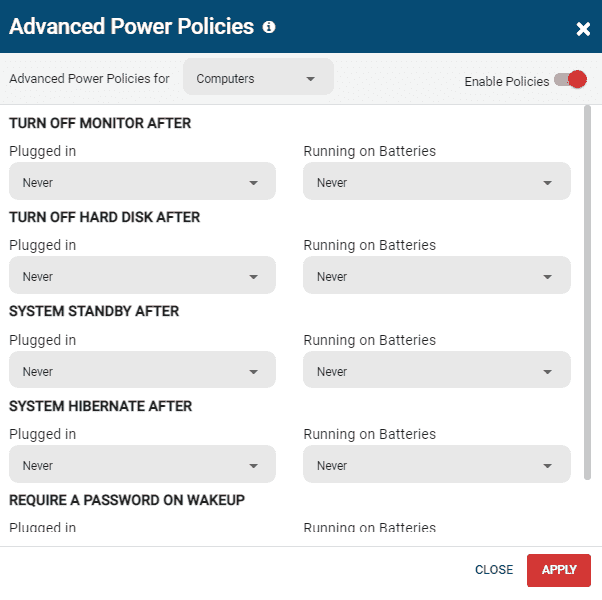Click the CLOSE button
This screenshot has height=600, width=602.
click(x=494, y=570)
